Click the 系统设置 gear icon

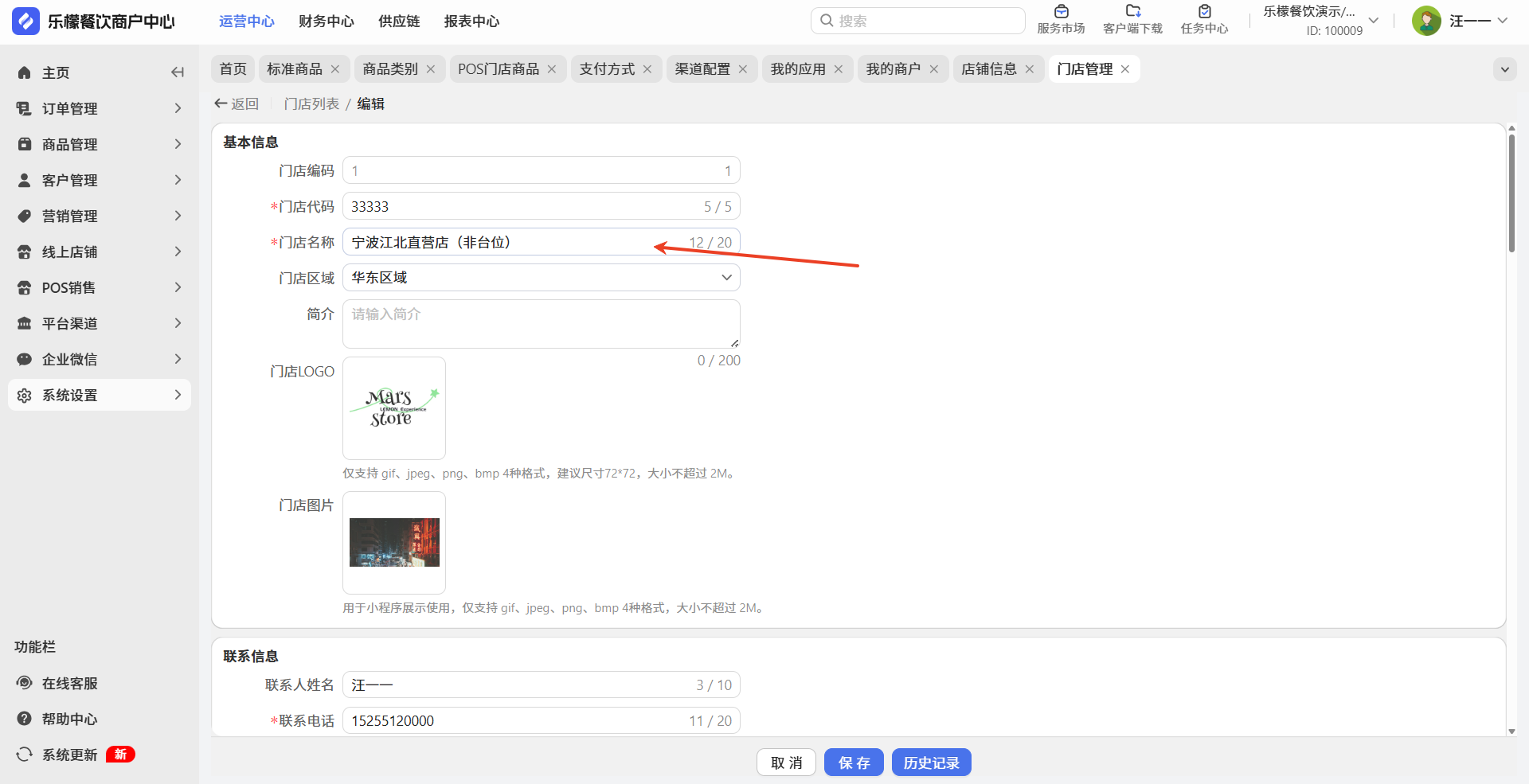coord(25,395)
